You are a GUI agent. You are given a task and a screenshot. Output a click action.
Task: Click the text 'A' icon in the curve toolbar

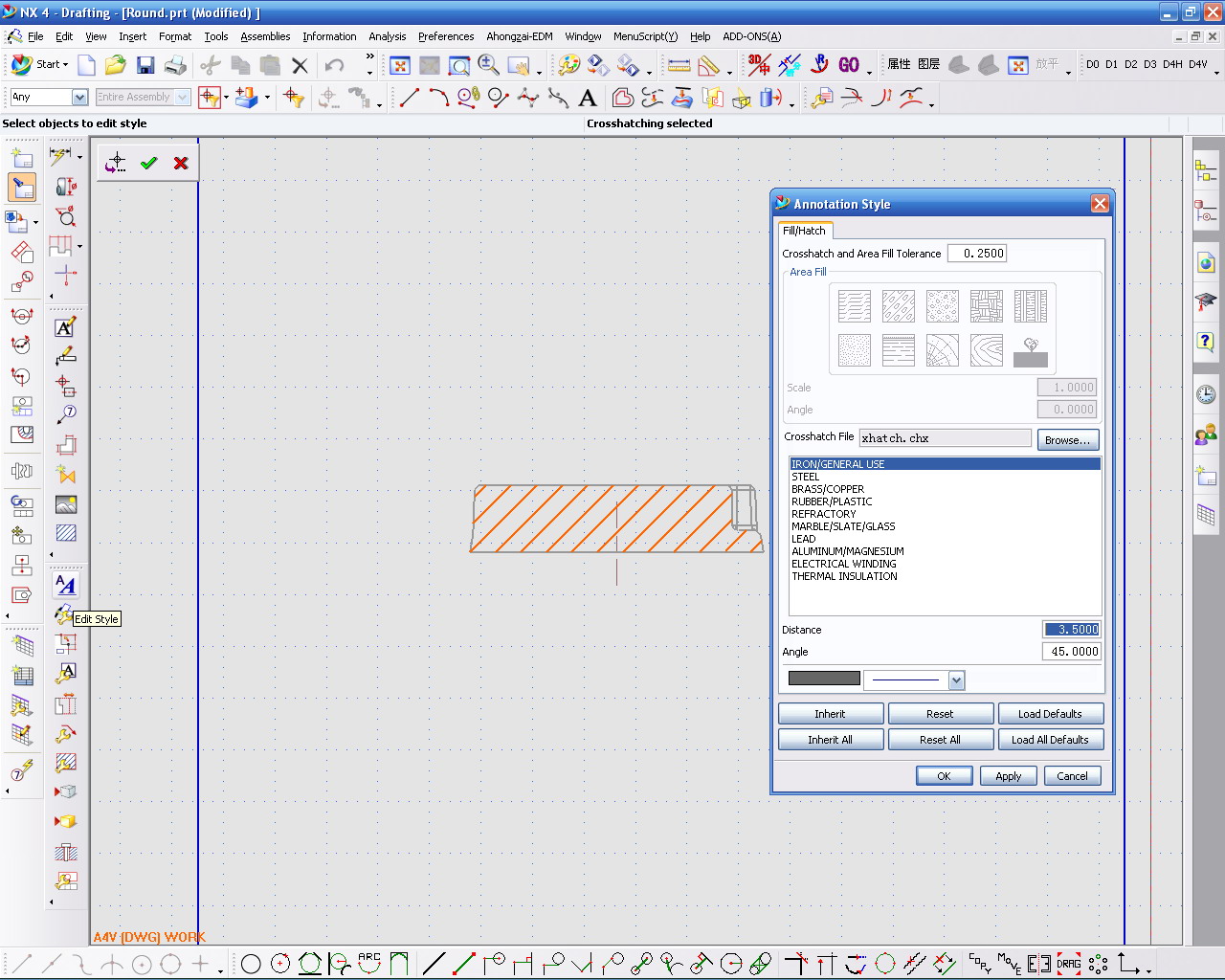588,98
